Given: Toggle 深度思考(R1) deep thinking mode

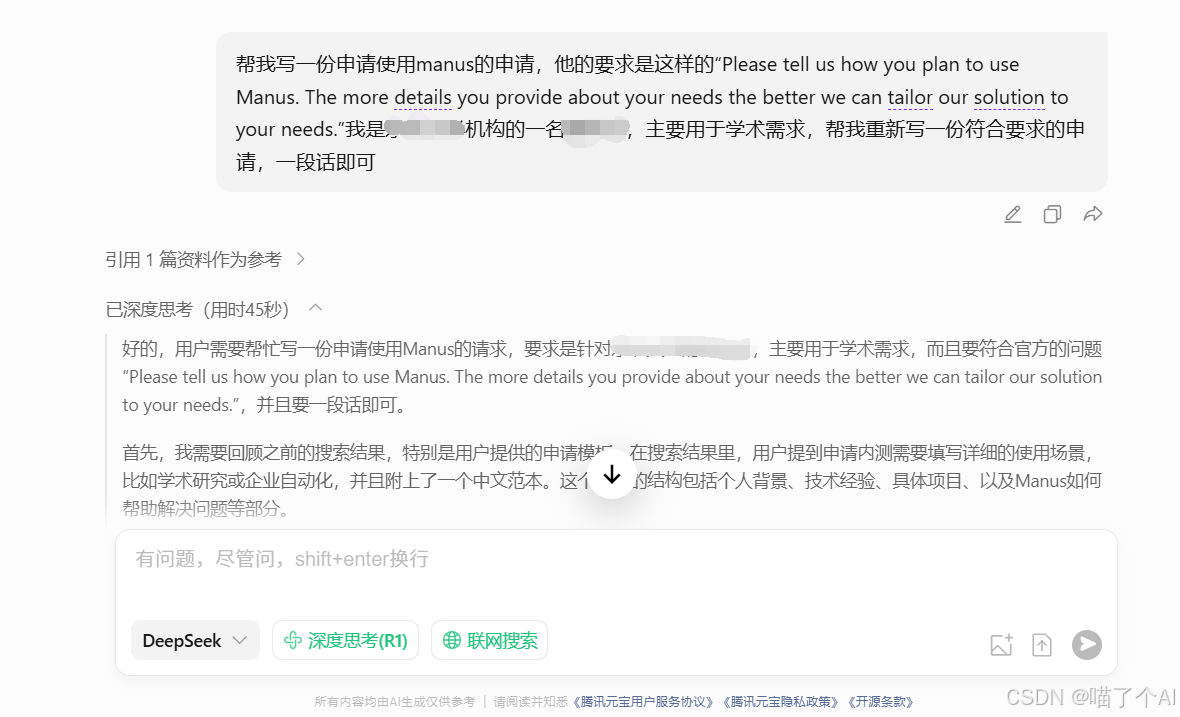Looking at the screenshot, I should tap(345, 640).
